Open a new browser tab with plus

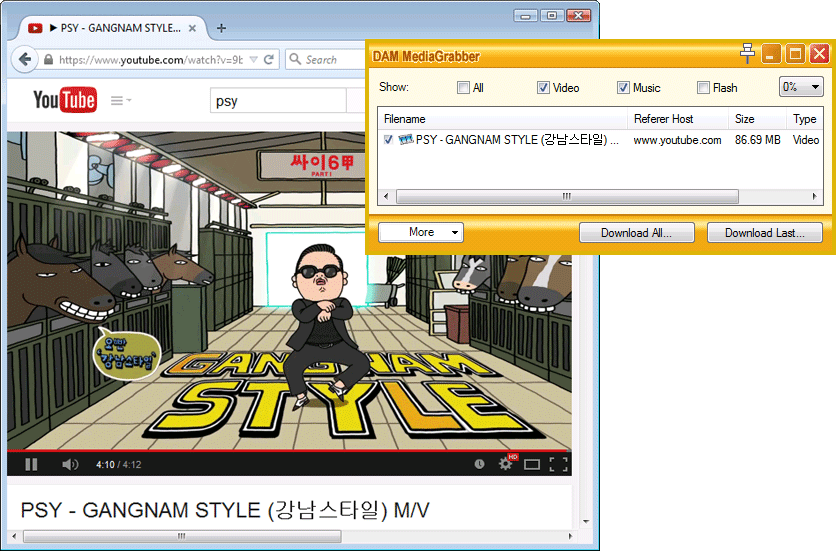point(221,28)
